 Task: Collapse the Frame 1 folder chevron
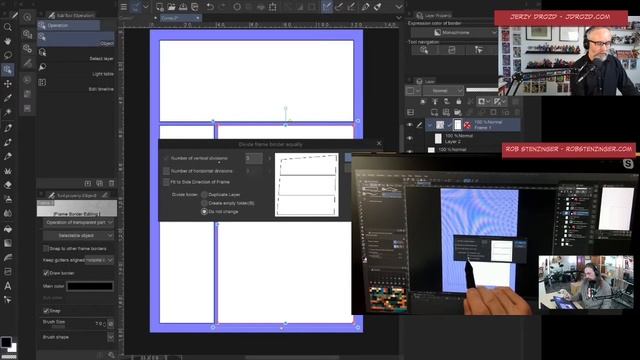click(430, 125)
